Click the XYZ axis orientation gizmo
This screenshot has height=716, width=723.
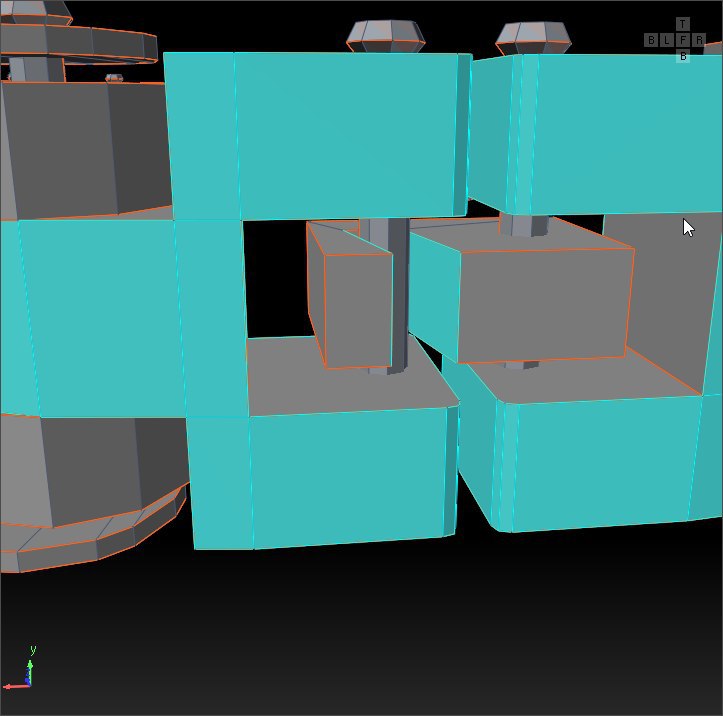coord(21,669)
